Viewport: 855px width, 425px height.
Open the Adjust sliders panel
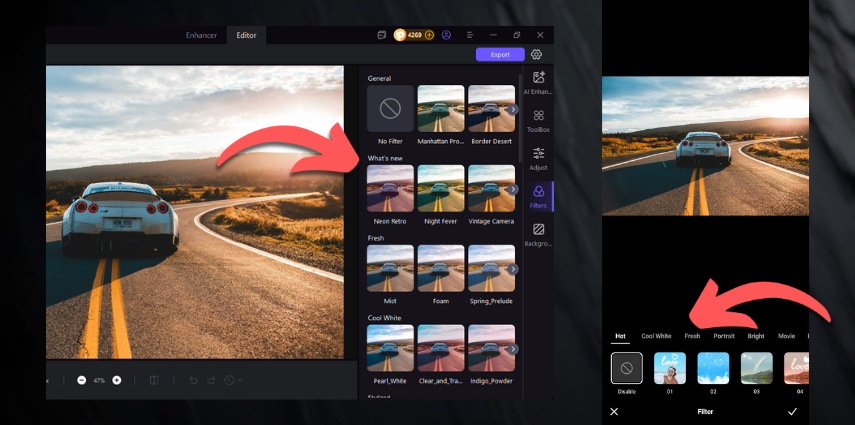point(539,158)
